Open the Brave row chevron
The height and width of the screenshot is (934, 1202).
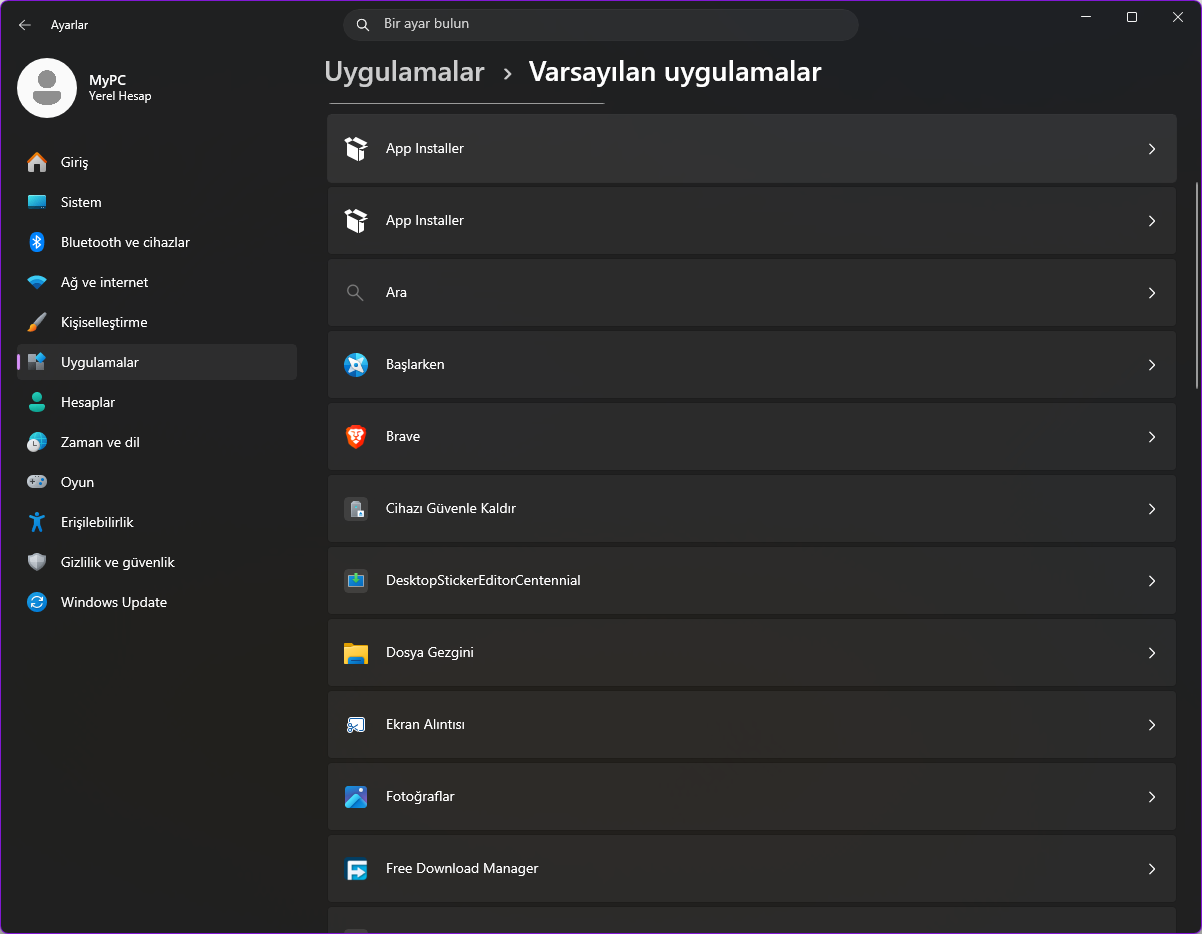[x=1152, y=436]
